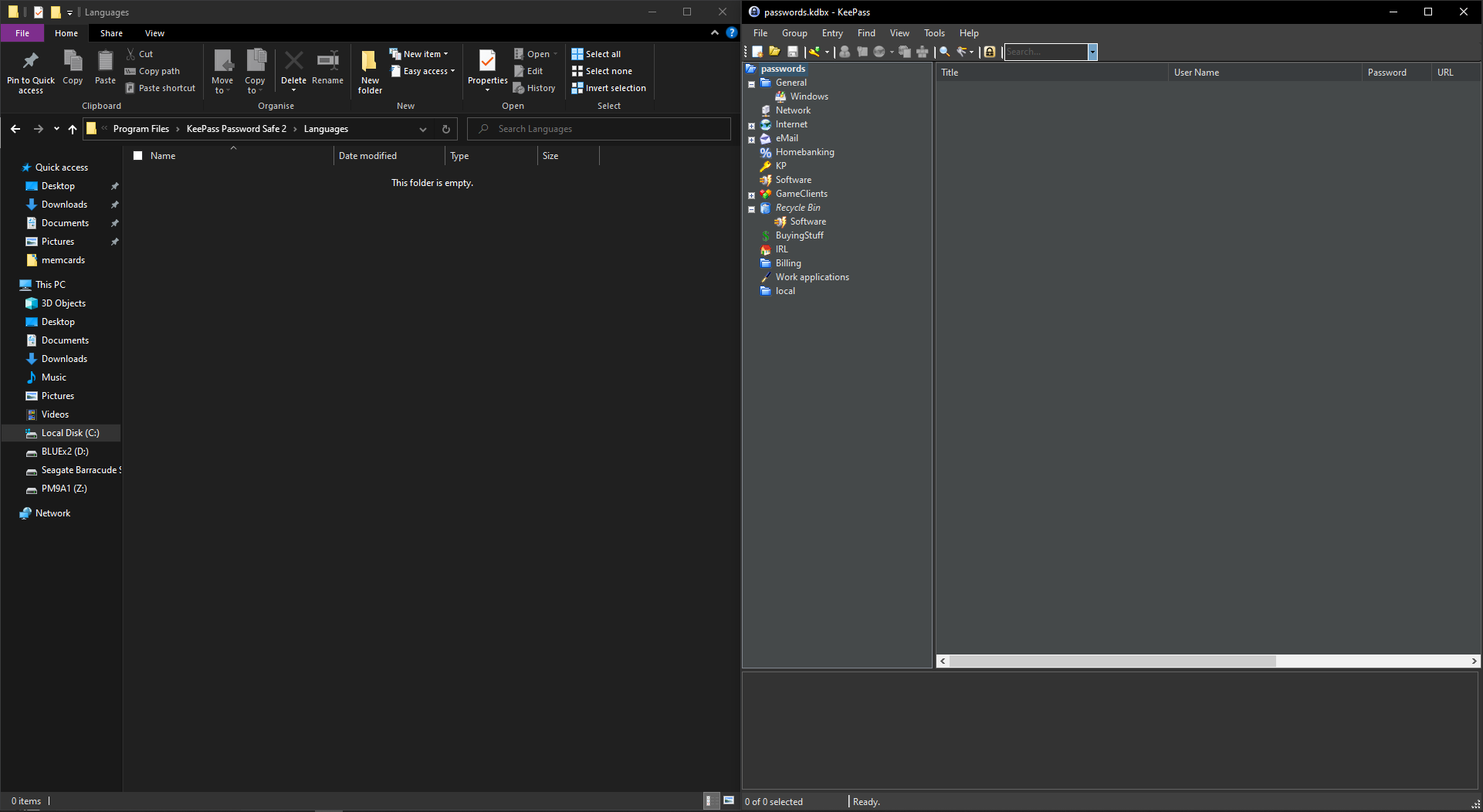Lock the KeePass workspace
This screenshot has width=1483, height=812.
click(989, 52)
